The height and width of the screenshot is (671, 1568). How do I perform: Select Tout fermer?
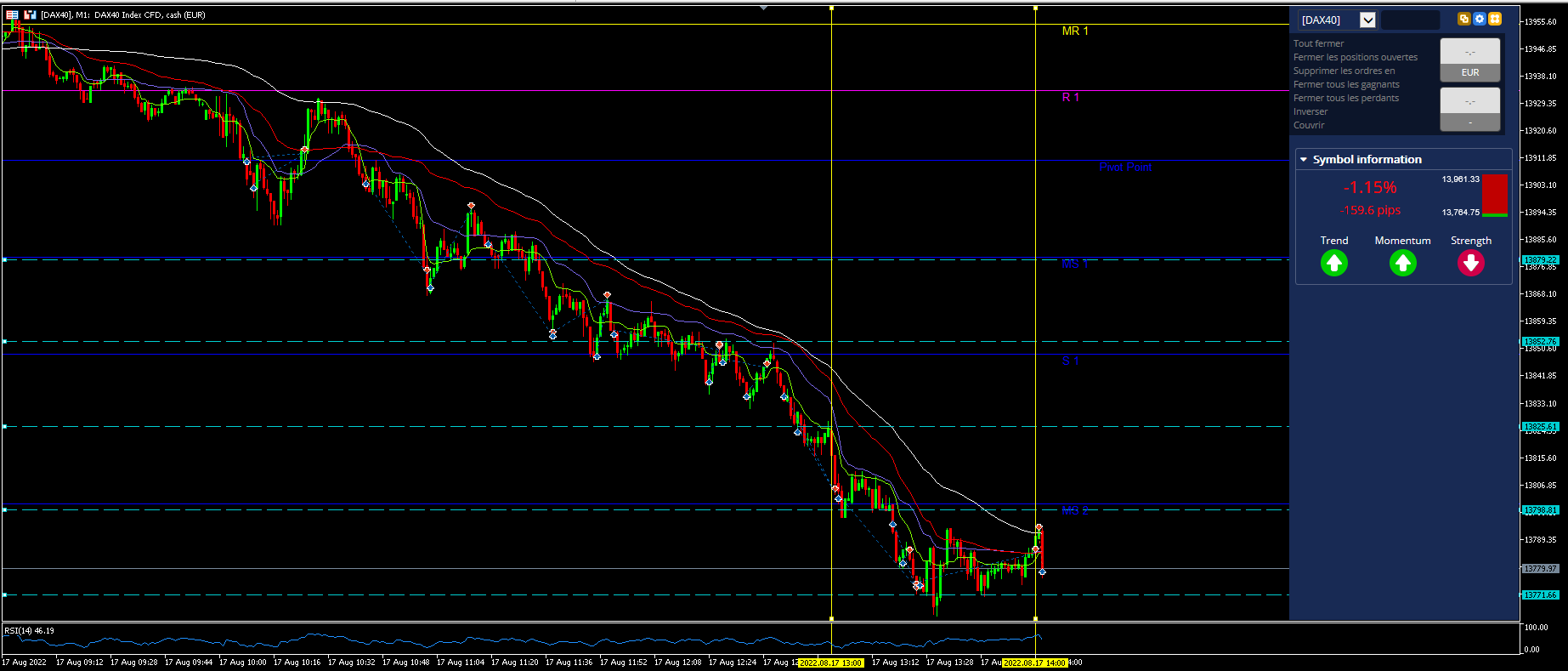[x=1318, y=43]
